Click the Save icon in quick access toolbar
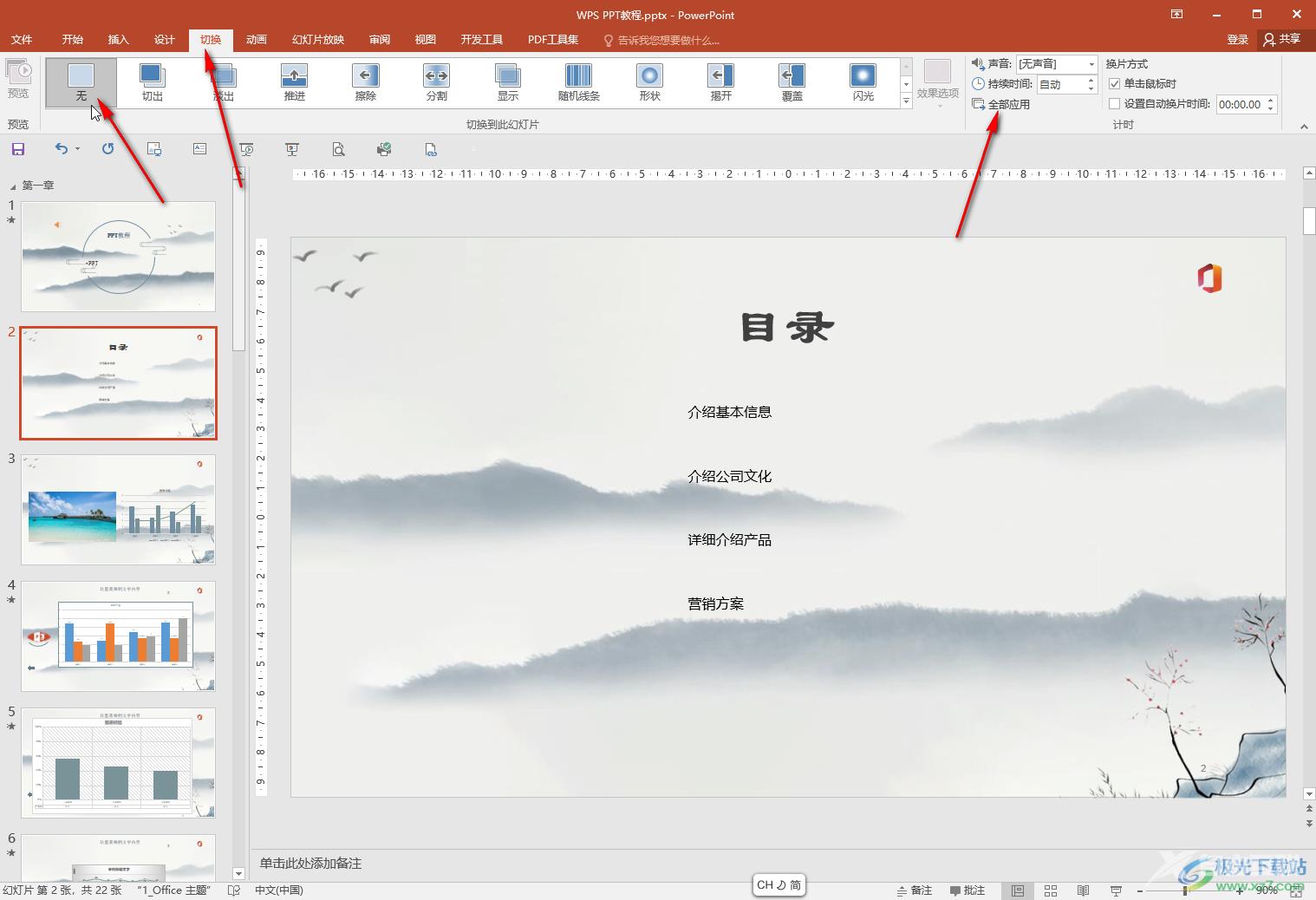The image size is (1316, 900). pyautogui.click(x=18, y=149)
